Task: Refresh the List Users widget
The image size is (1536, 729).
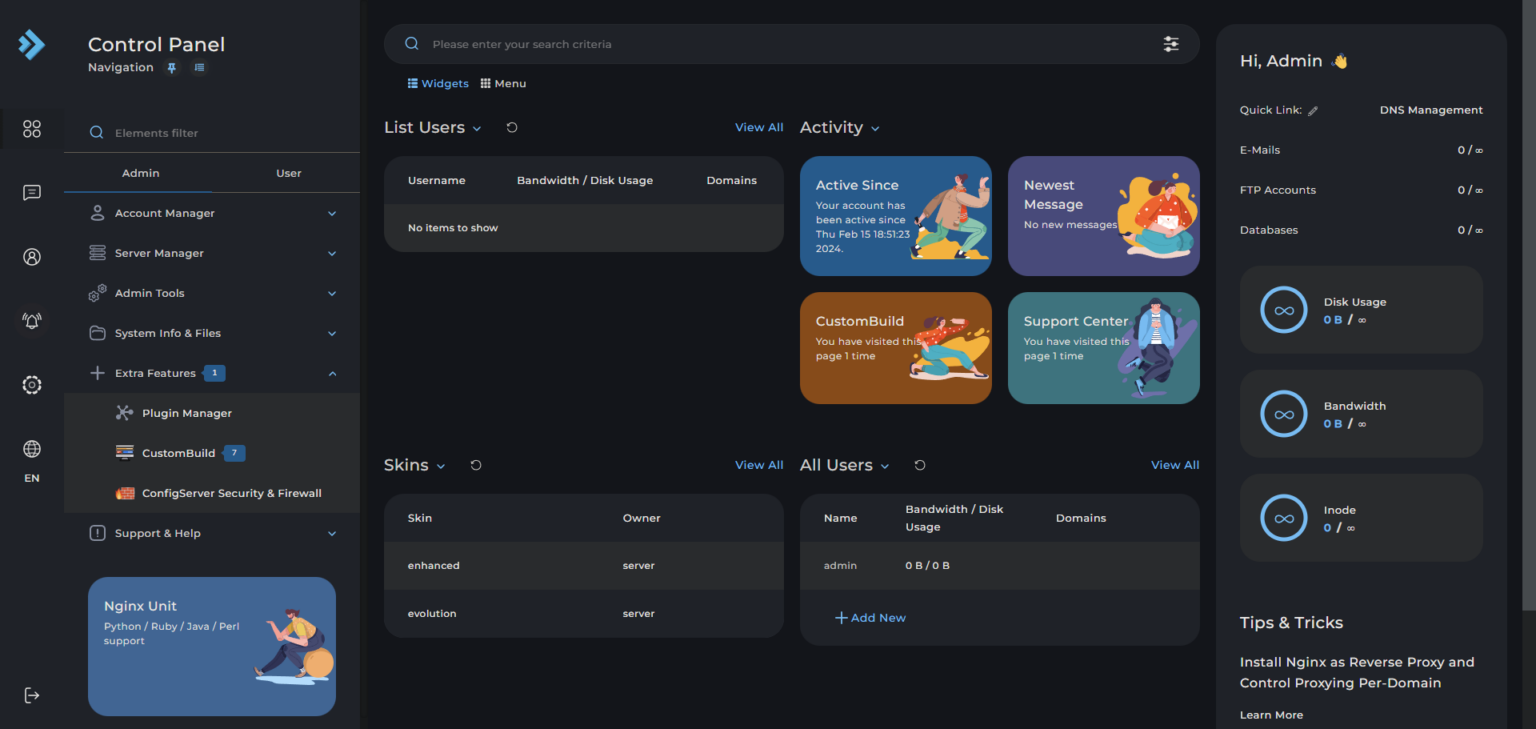Action: (512, 128)
